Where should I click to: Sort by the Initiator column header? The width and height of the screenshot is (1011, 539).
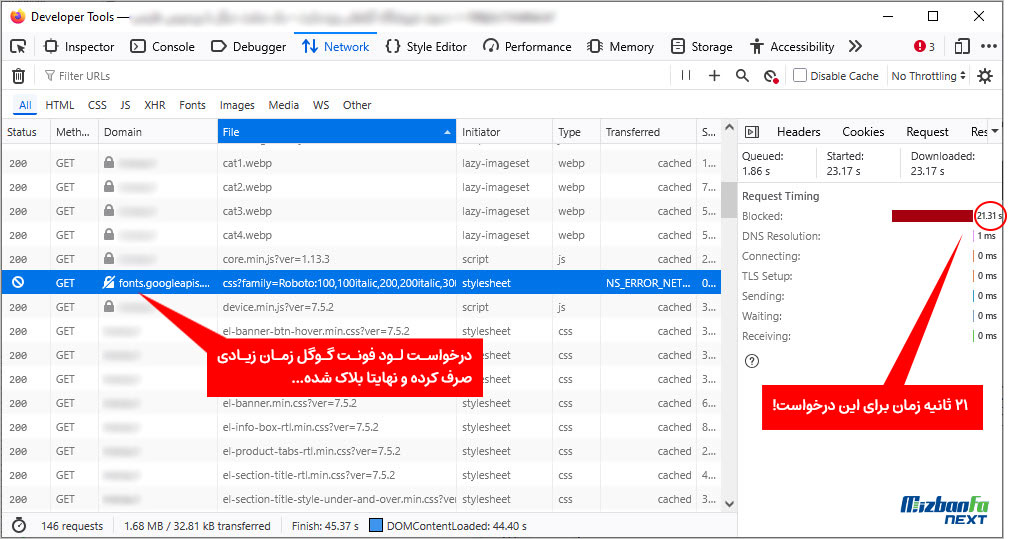pos(504,132)
